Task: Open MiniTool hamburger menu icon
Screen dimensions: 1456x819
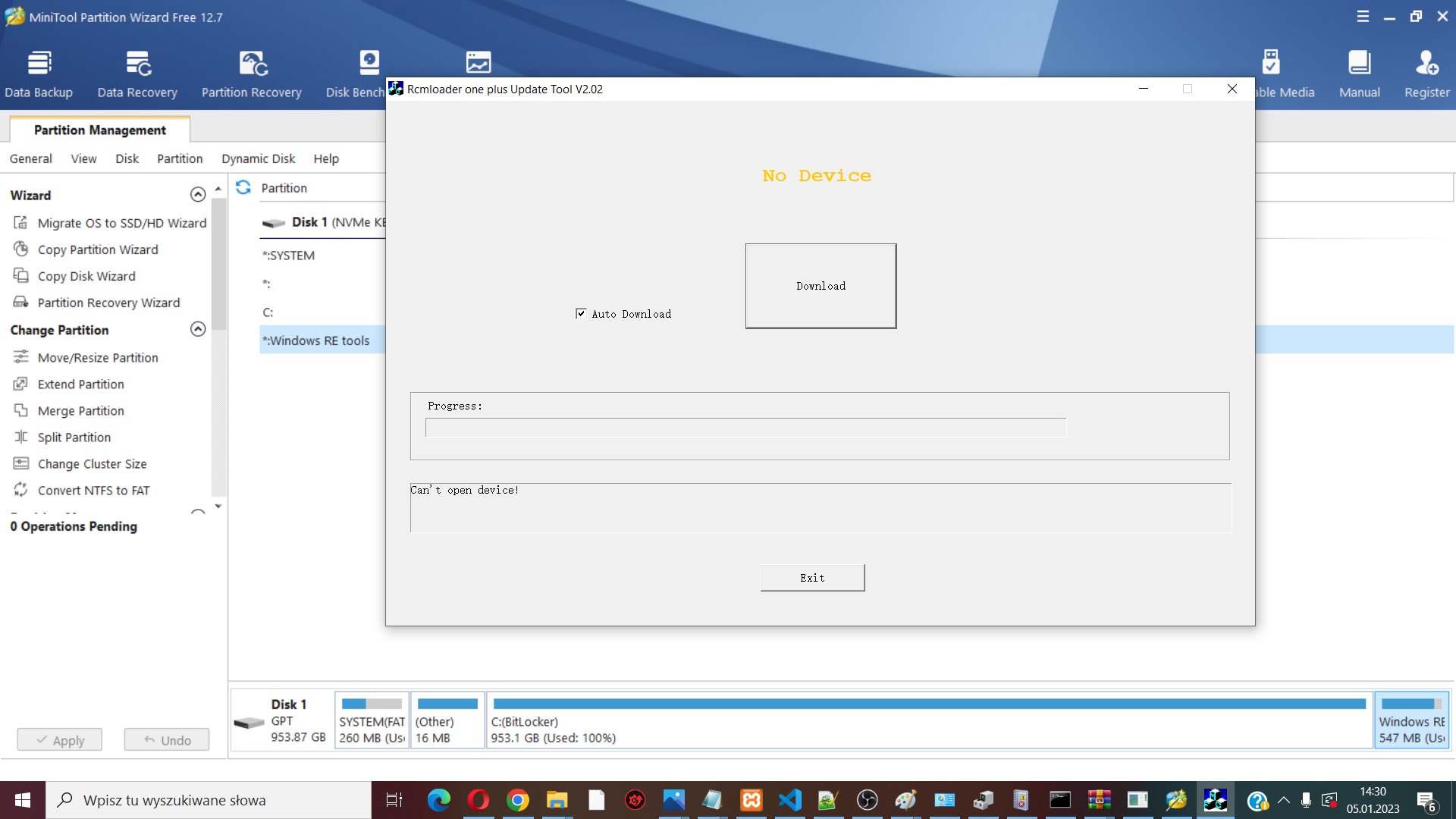Action: click(x=1363, y=17)
